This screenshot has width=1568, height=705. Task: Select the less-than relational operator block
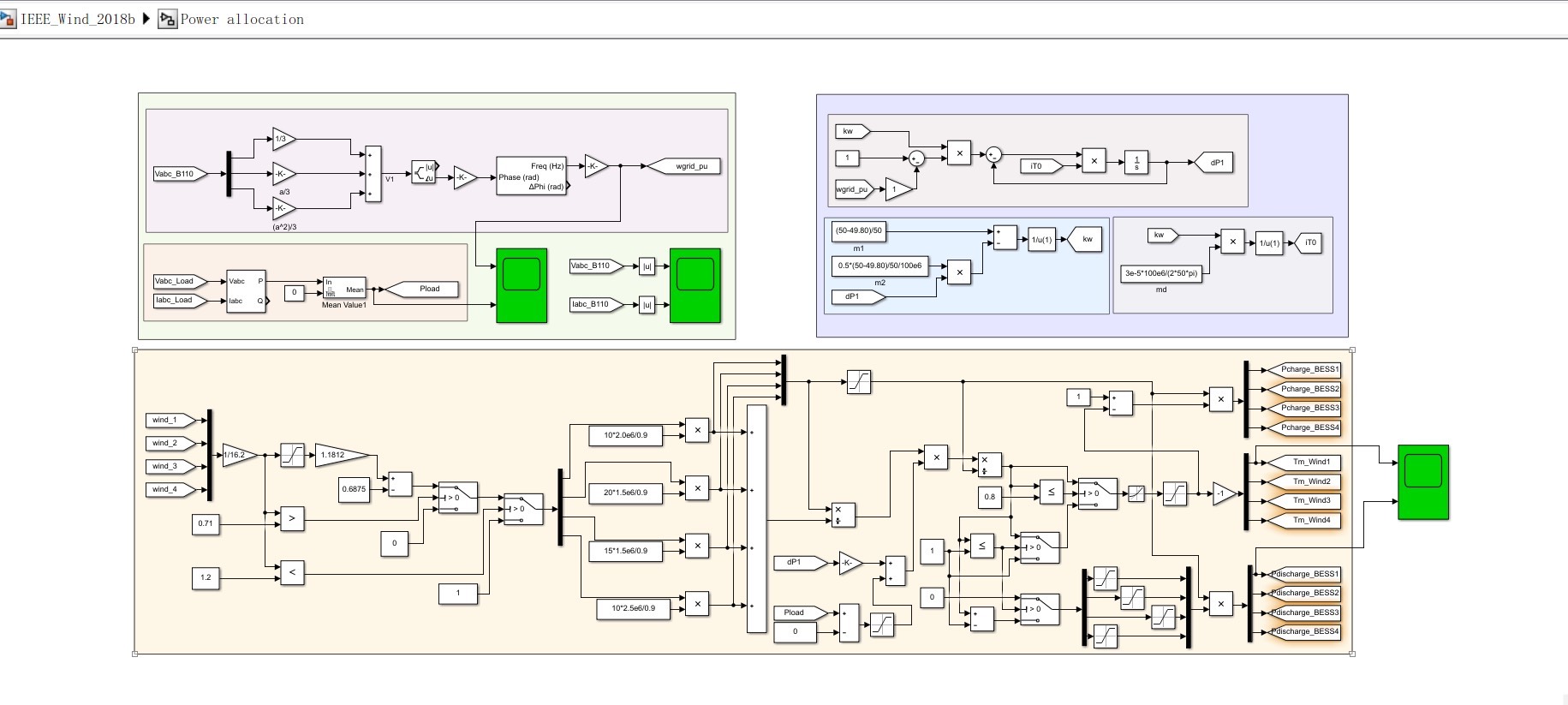tap(292, 571)
